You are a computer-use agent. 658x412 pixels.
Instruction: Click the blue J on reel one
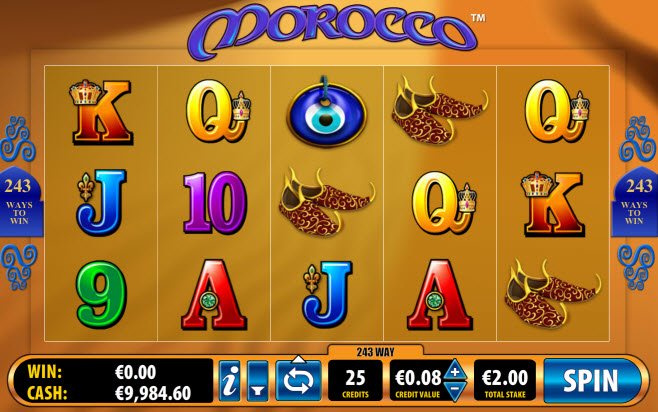tap(101, 203)
